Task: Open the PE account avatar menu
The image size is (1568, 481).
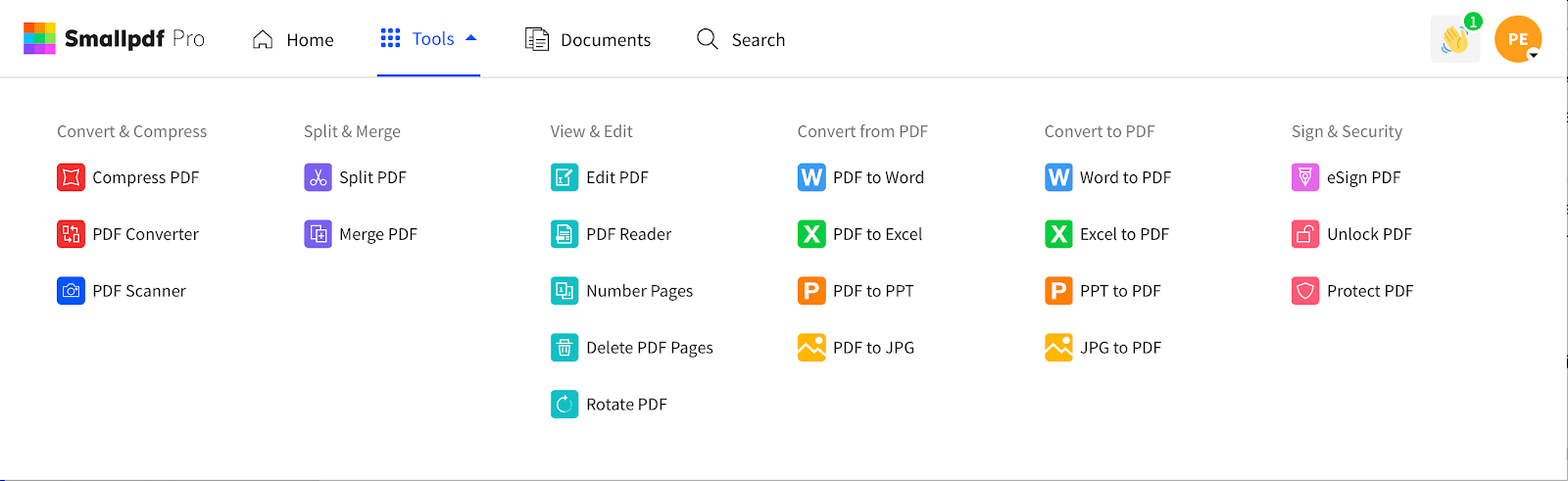Action: coord(1518,39)
